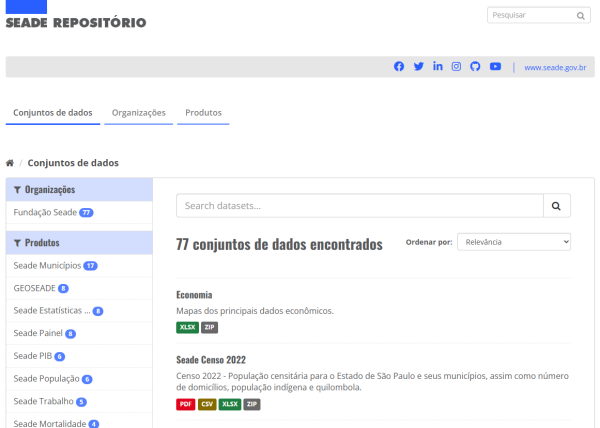Switch to the Organizações tab
600x428 pixels.
click(139, 113)
